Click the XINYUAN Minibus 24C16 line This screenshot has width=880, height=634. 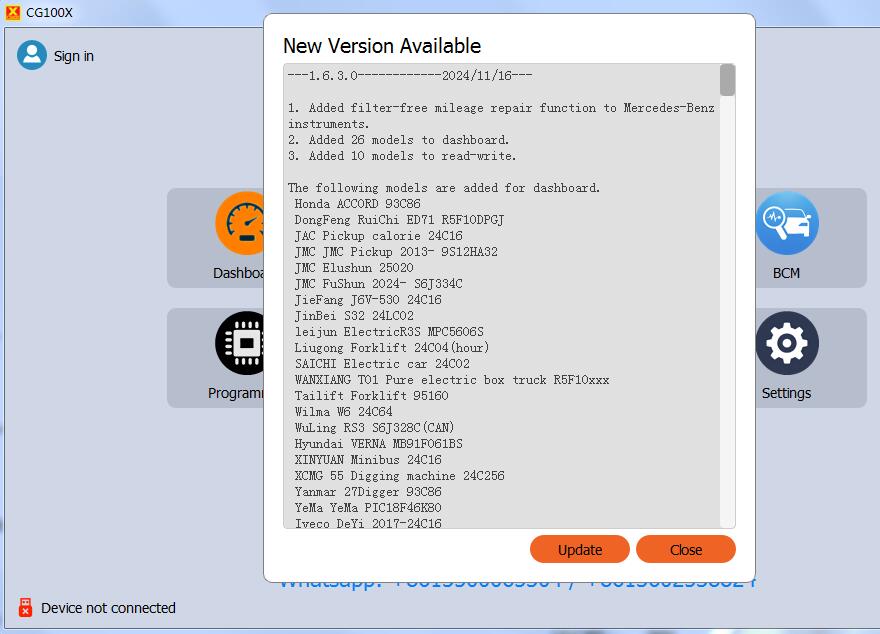click(368, 460)
